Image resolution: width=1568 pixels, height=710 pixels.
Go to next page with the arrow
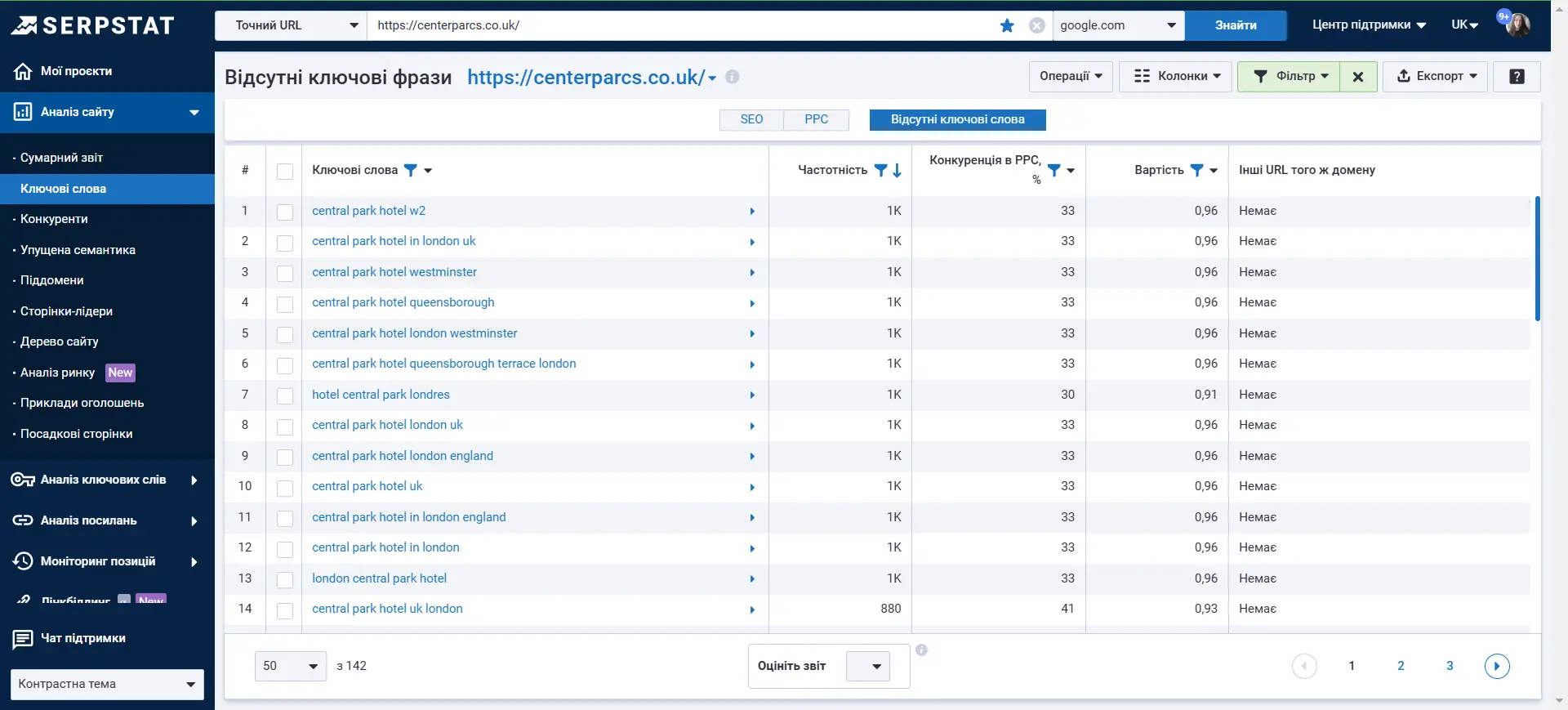pyautogui.click(x=1497, y=666)
